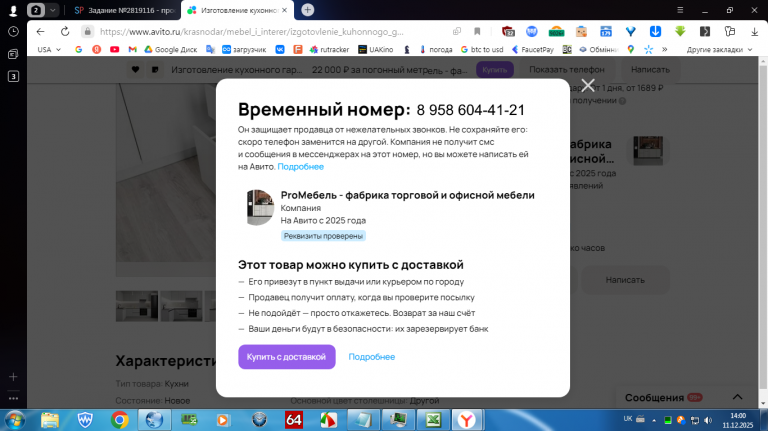768x431 pixels.
Task: Open the sidebar tab-stack icon below the history clock
Action: point(13,54)
